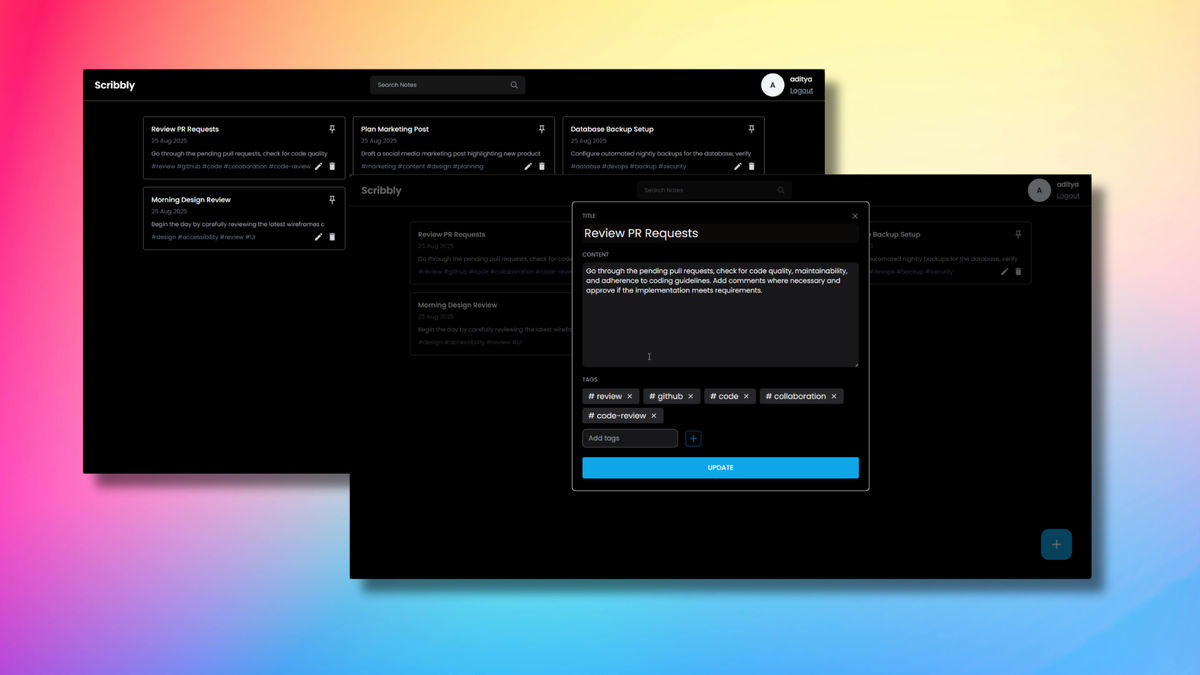Remove the review tag

tap(629, 396)
